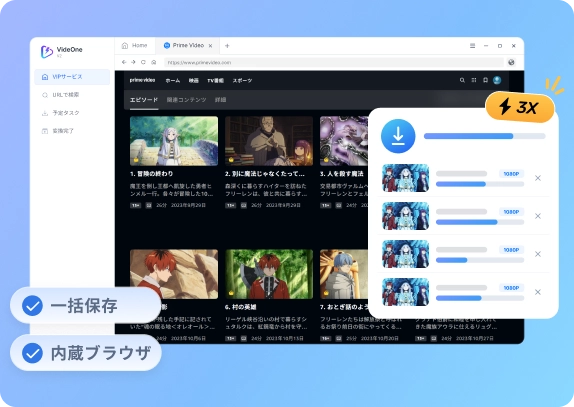Open the fourth download's thumbnail

406,292
